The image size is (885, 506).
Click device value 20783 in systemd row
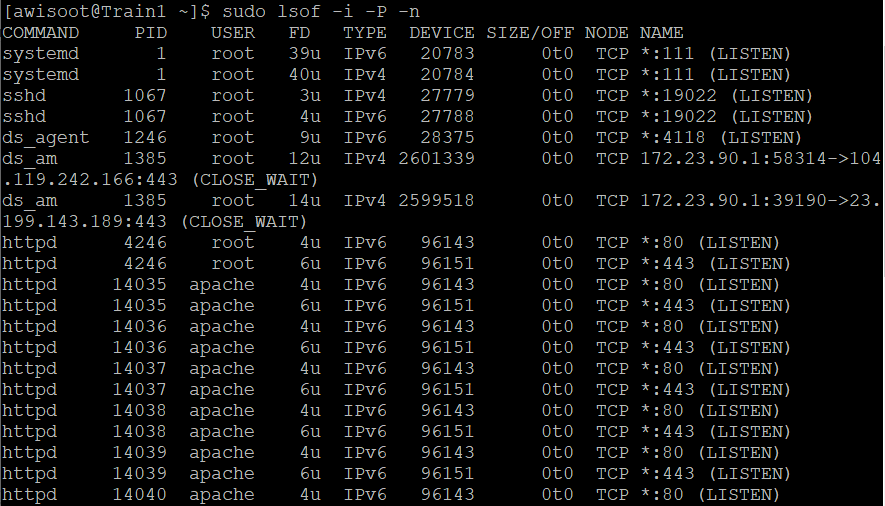447,54
